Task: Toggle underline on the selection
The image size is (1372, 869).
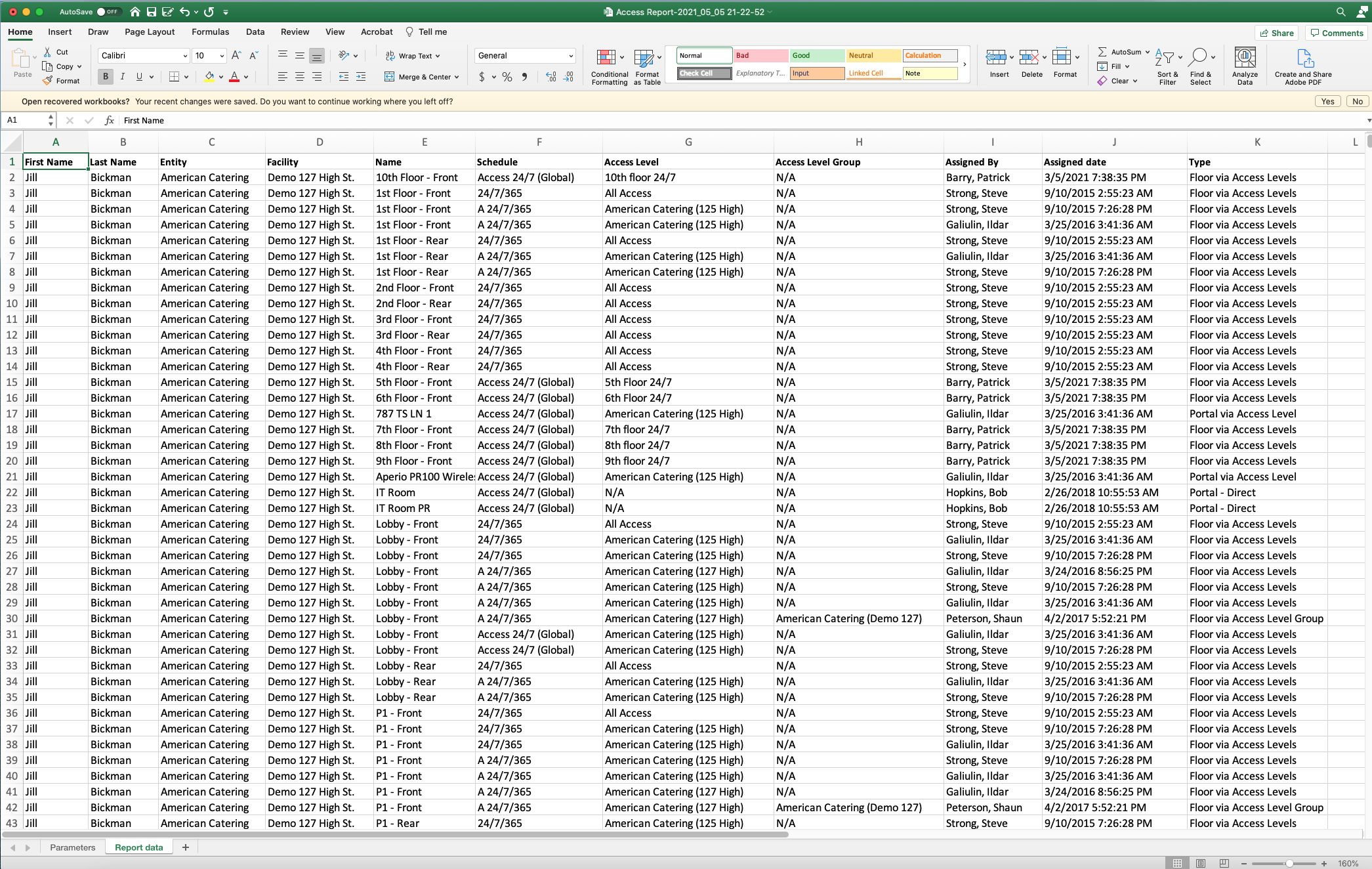Action: pos(138,77)
